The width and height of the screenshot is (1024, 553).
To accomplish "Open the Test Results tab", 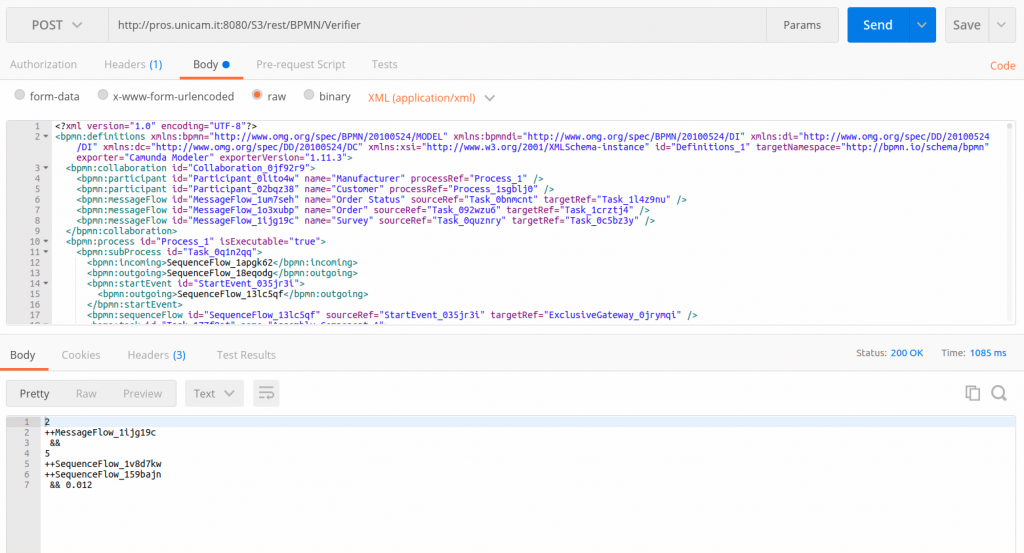I will click(x=246, y=355).
